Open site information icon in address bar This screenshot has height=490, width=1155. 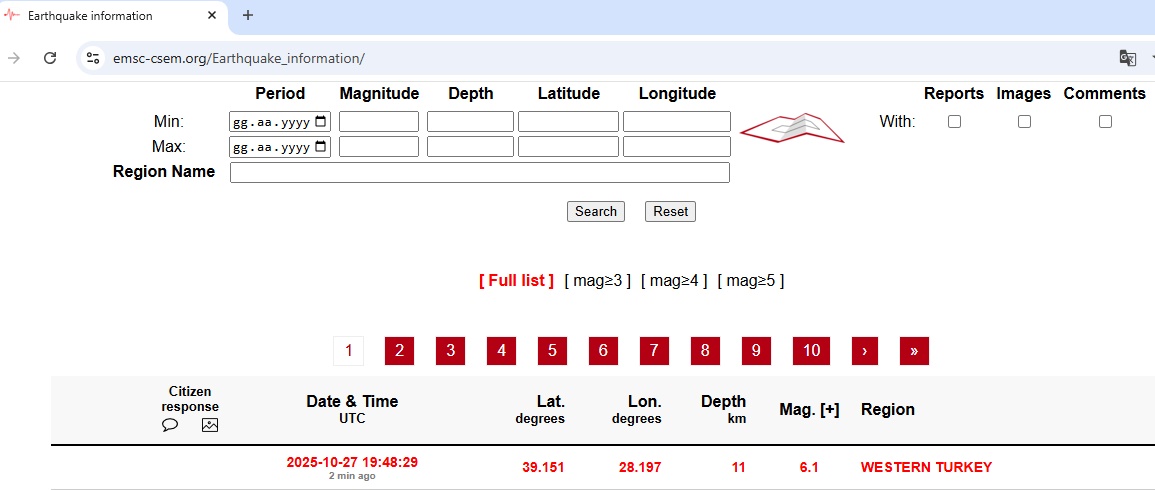92,58
